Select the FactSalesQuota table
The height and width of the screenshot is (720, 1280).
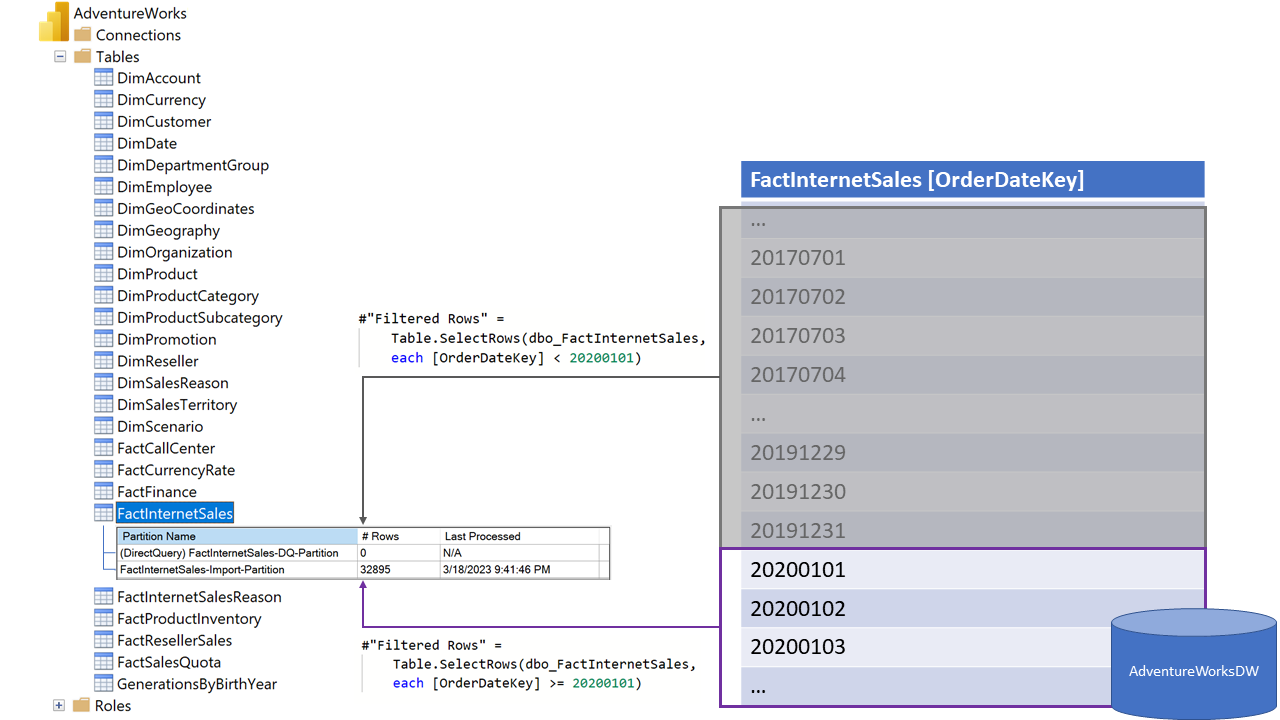point(169,662)
